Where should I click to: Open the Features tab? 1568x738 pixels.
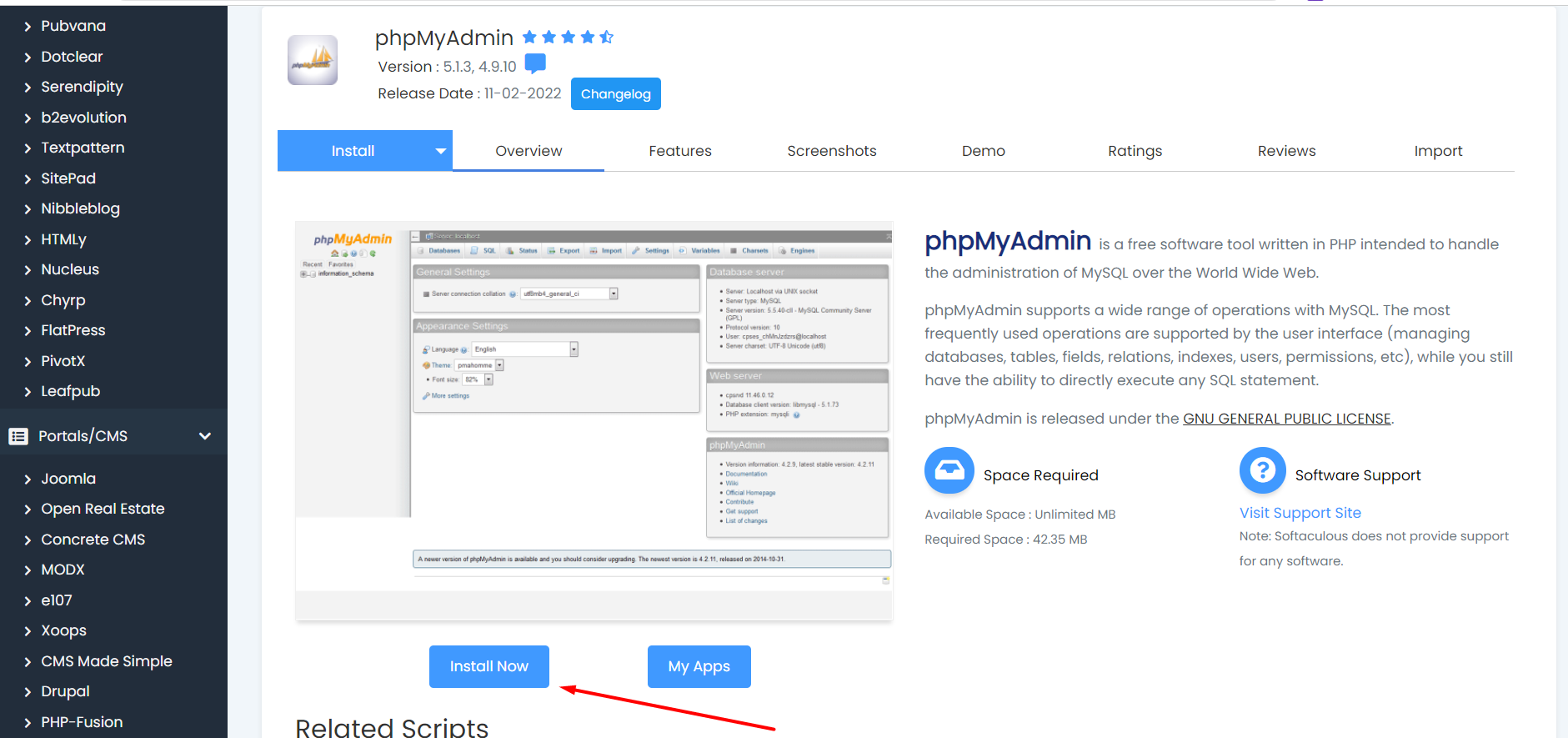[x=680, y=151]
